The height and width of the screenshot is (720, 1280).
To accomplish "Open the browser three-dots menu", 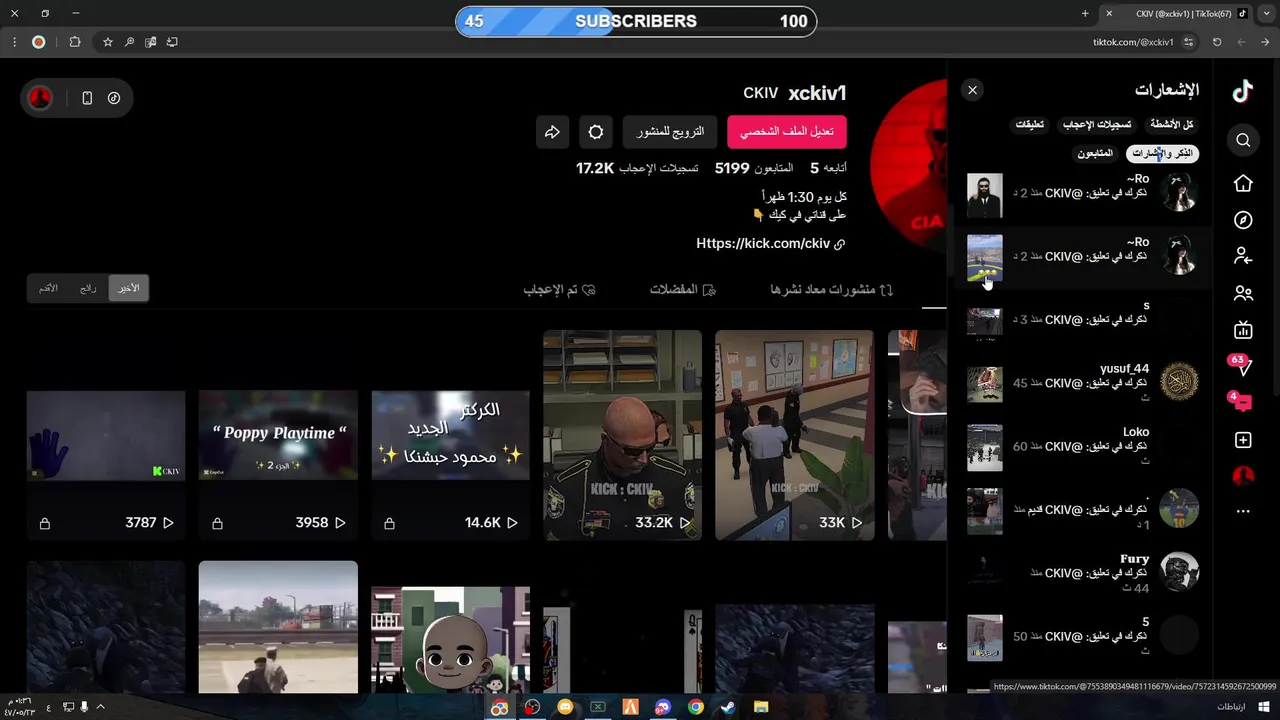I will (x=14, y=42).
